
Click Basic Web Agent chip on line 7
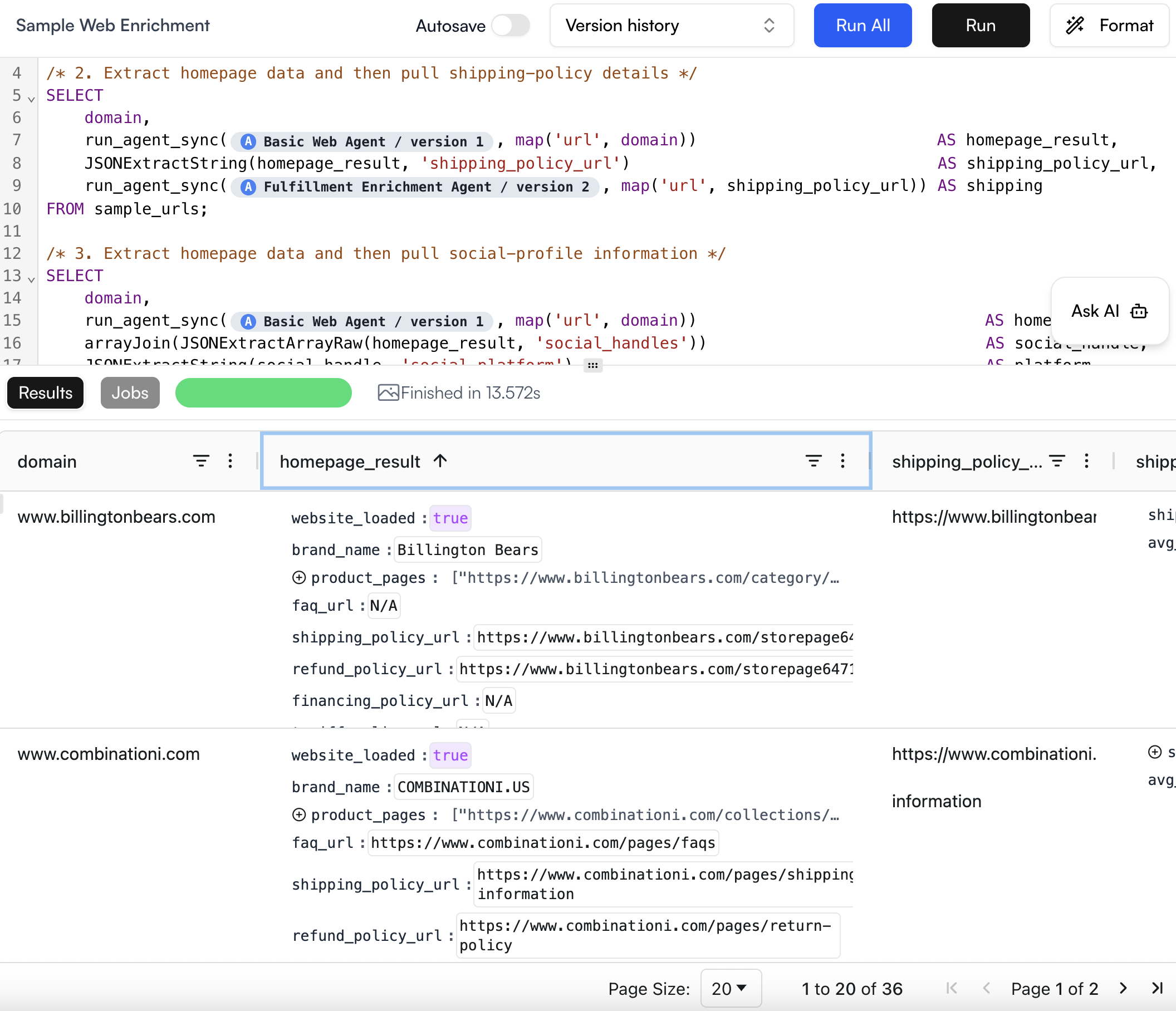pos(362,141)
